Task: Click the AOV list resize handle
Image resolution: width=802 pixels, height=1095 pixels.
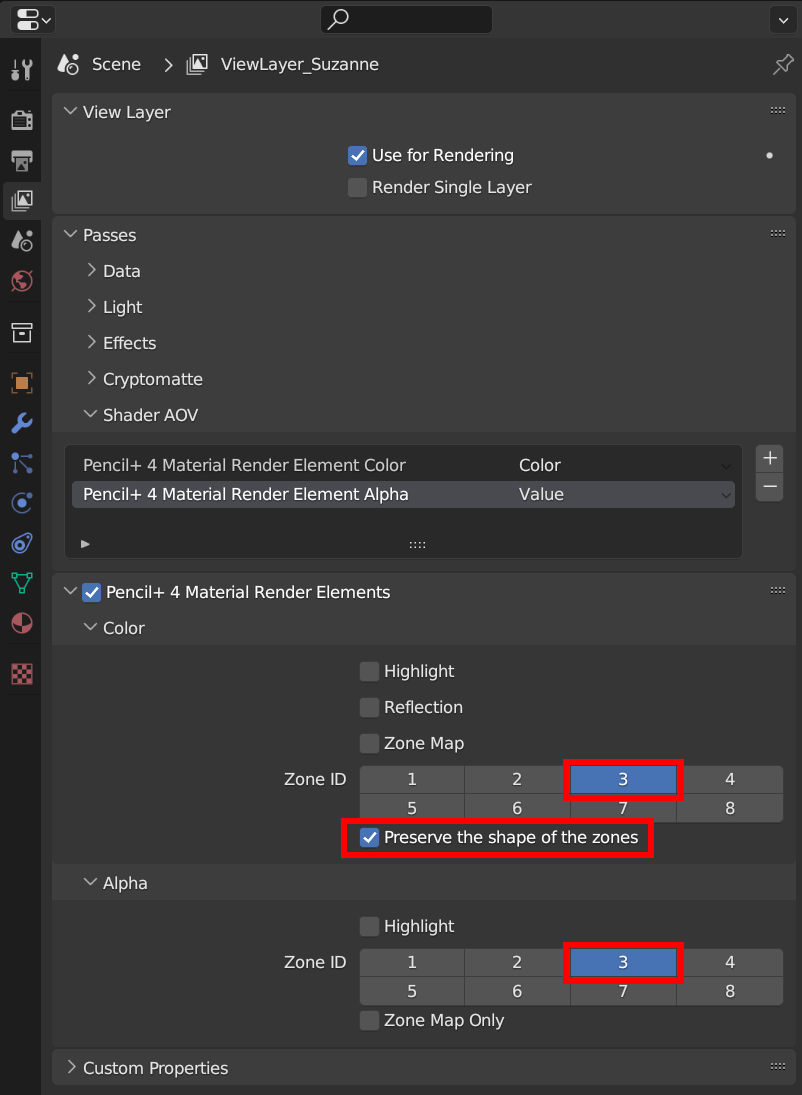Action: click(x=417, y=545)
